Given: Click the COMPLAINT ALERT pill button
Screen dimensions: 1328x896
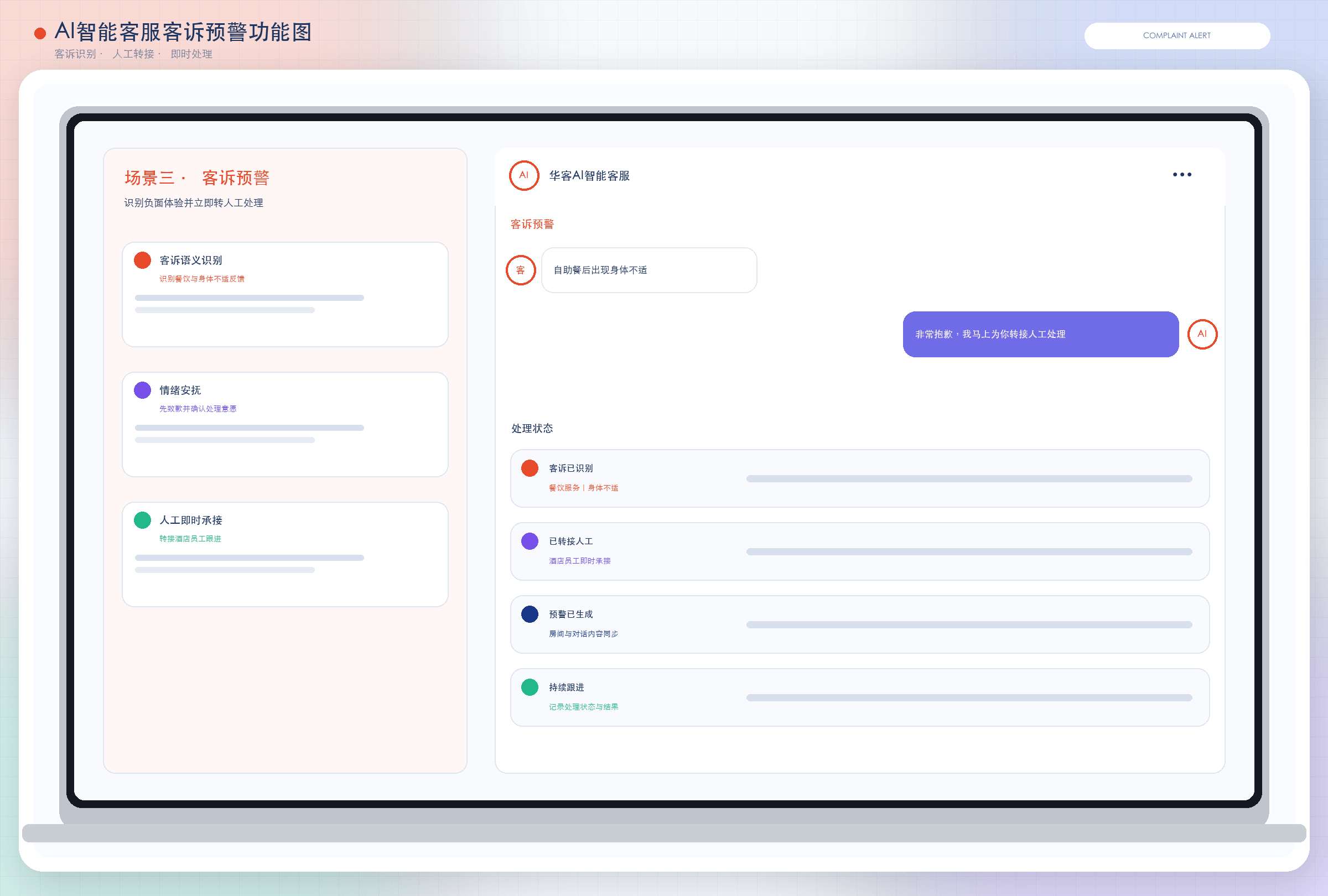Looking at the screenshot, I should tap(1176, 35).
